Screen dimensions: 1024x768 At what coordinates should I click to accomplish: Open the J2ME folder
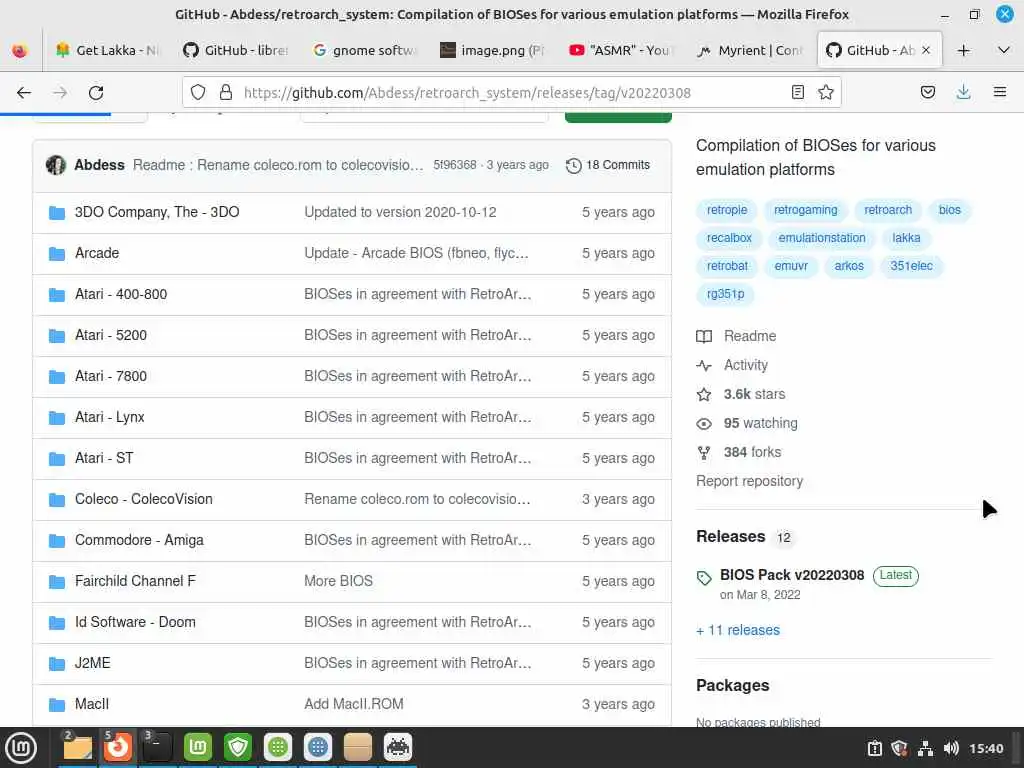tap(92, 664)
